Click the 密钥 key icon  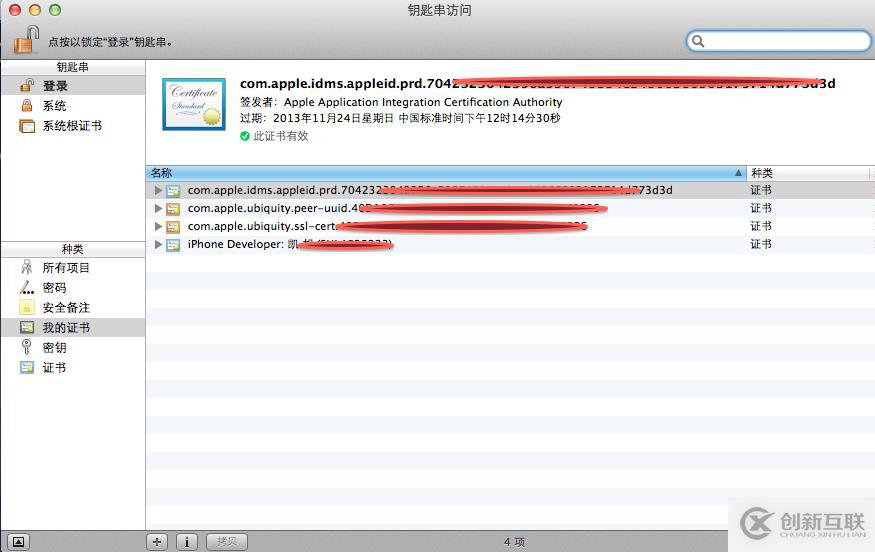coord(26,347)
